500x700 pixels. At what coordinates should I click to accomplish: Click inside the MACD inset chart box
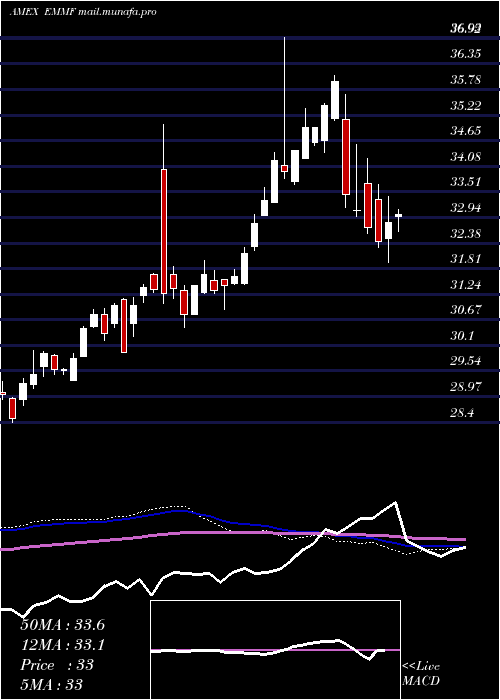[x=275, y=650]
